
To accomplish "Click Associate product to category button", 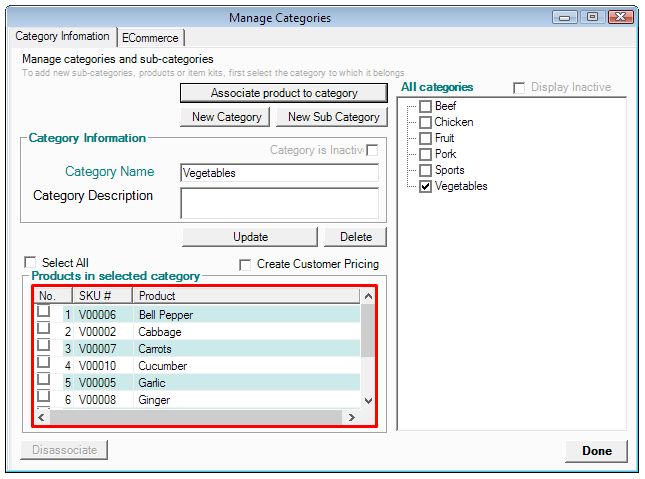I will [283, 93].
